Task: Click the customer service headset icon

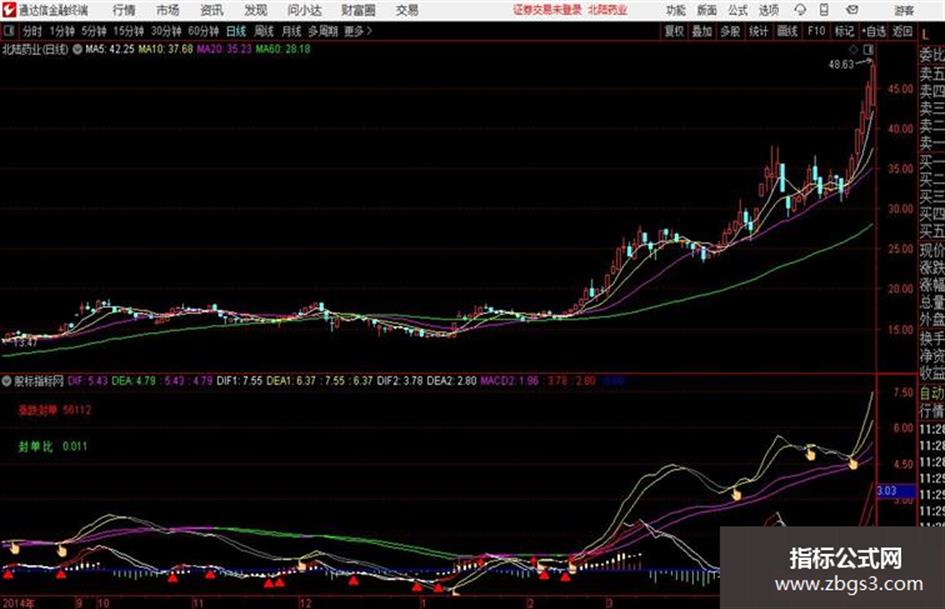Action: pyautogui.click(x=800, y=10)
